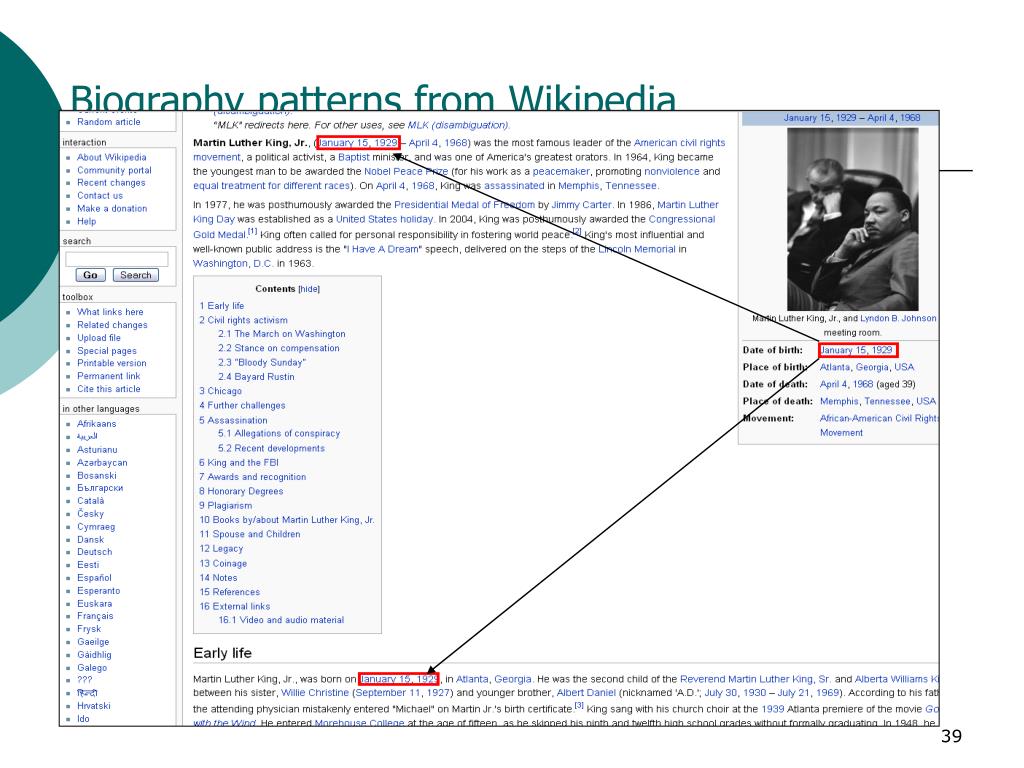Switch to Català language version
Viewport: 1024px width, 768px height.
point(91,501)
